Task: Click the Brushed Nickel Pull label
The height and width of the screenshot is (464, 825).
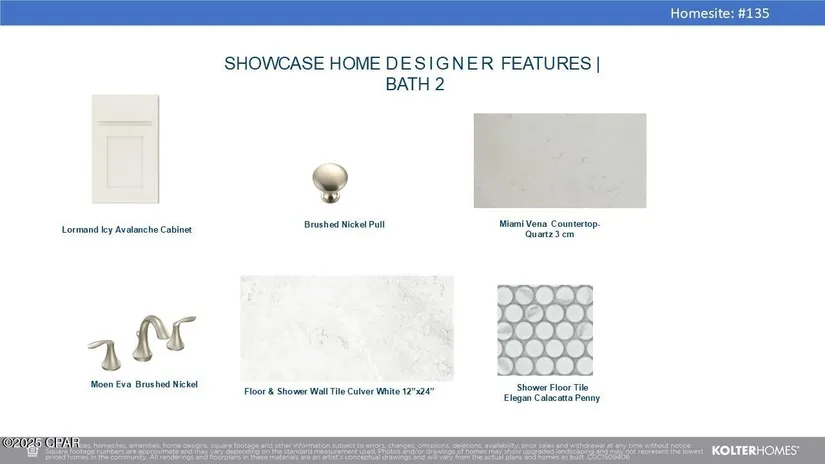Action: click(x=344, y=225)
